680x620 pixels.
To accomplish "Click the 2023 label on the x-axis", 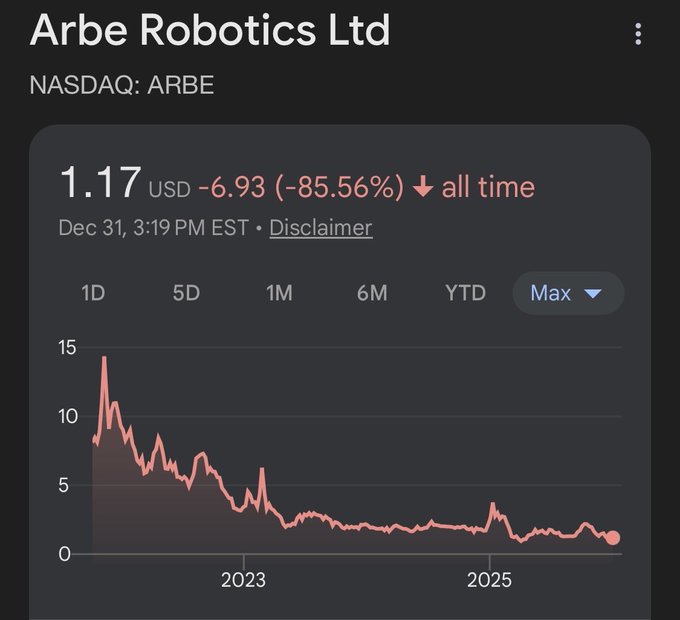I will [x=243, y=580].
